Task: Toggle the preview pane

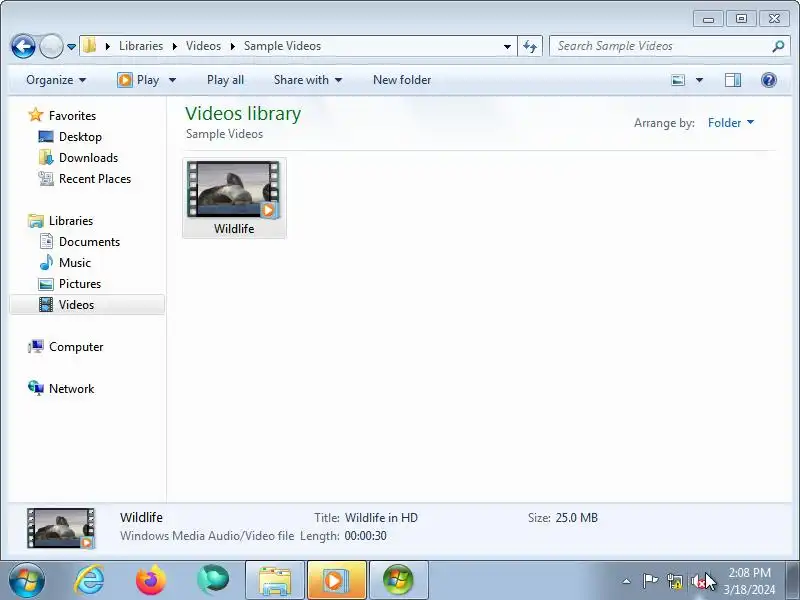Action: click(x=733, y=80)
